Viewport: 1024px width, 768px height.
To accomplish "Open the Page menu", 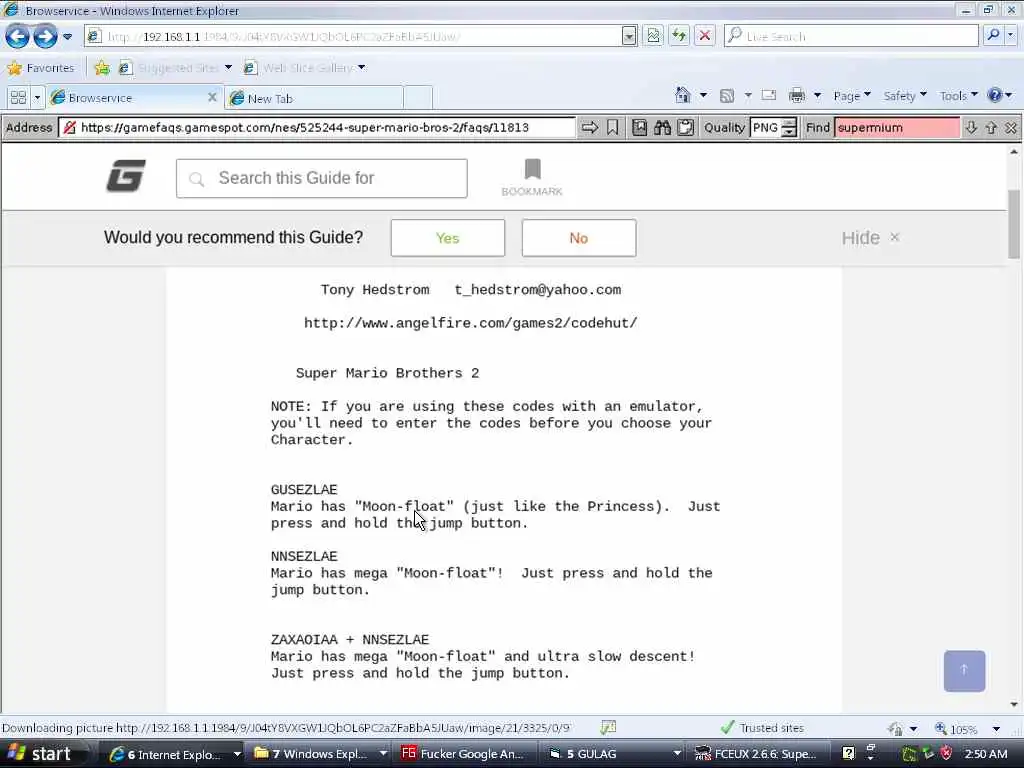I will (x=852, y=96).
